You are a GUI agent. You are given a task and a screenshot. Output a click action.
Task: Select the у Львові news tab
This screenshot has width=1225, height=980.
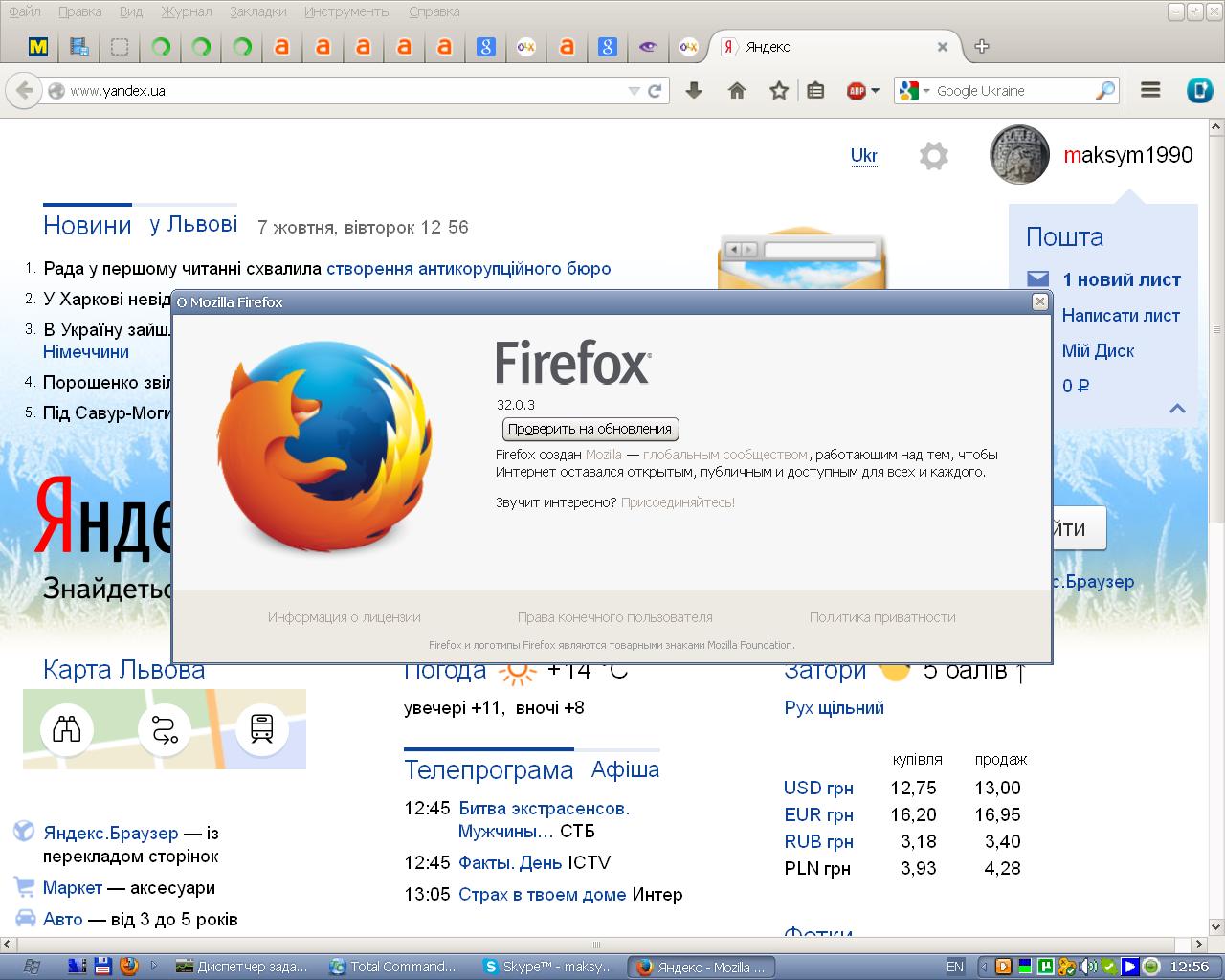coord(193,224)
